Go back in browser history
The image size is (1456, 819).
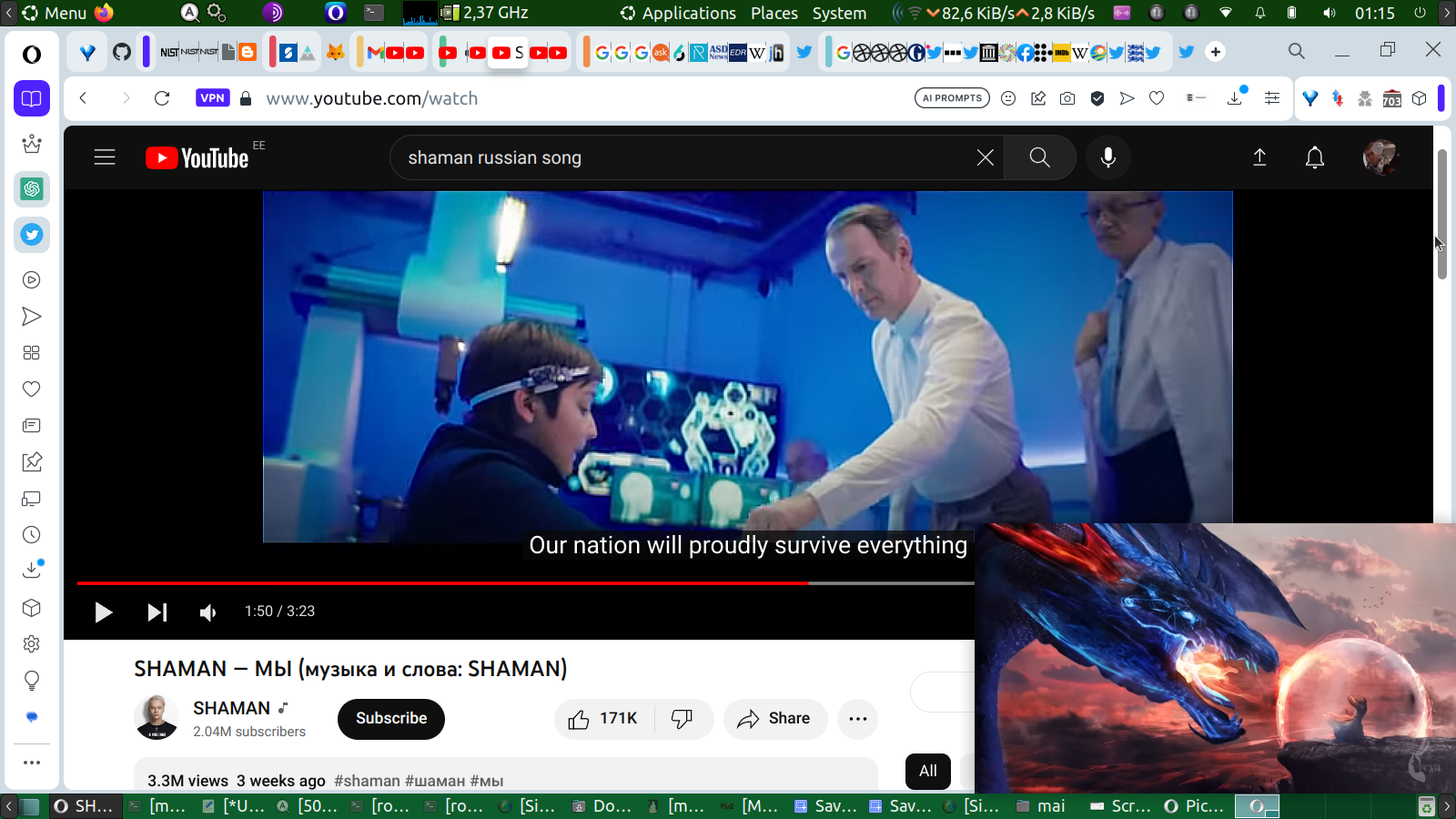(83, 98)
